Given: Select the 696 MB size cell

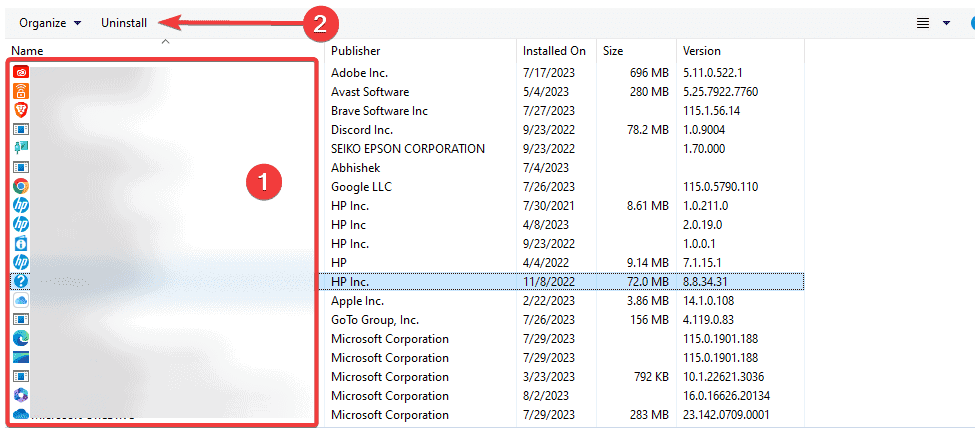Looking at the screenshot, I should pyautogui.click(x=649, y=73).
